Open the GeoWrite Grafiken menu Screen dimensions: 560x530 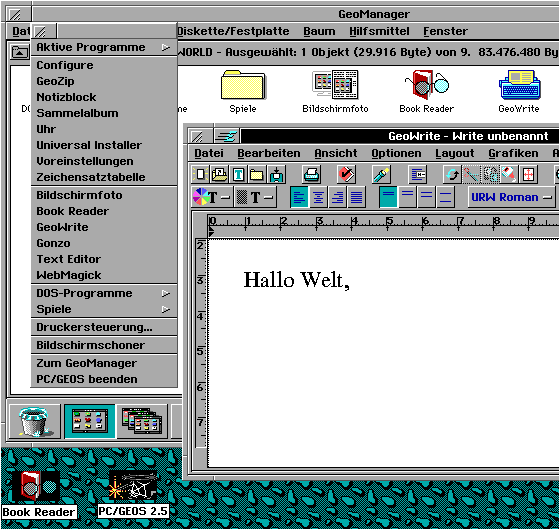[x=513, y=153]
